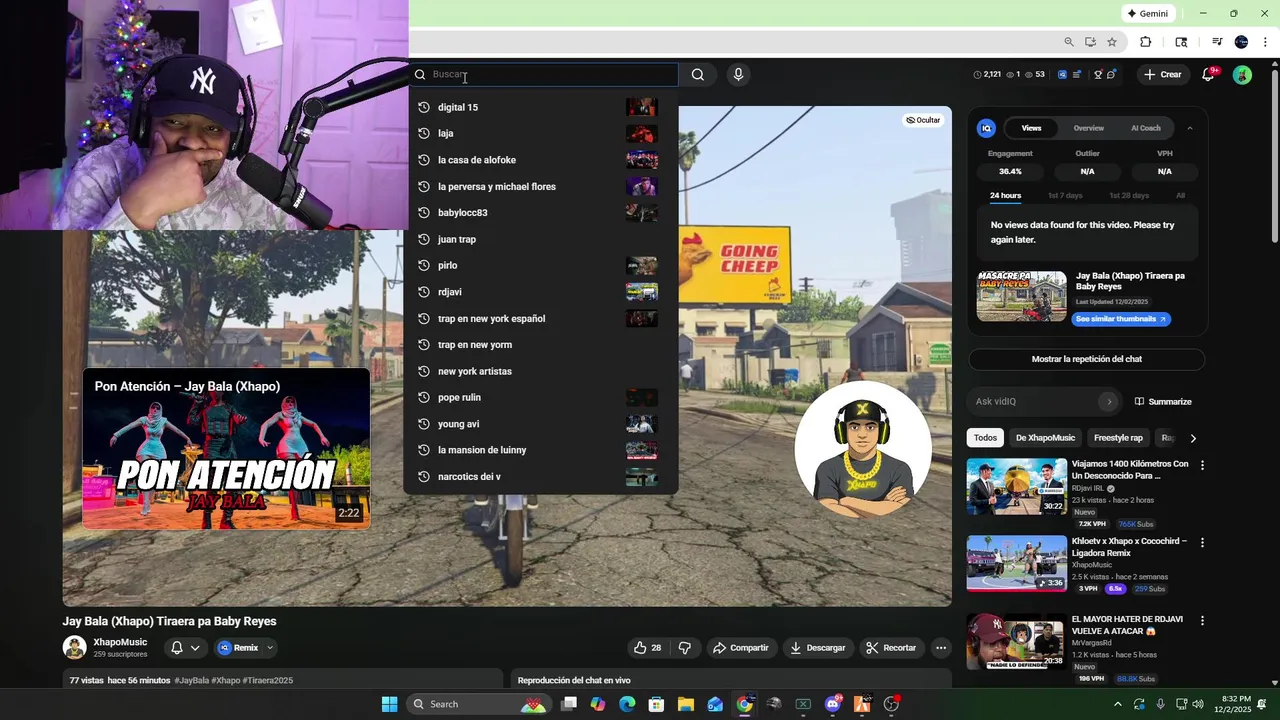This screenshot has width=1280, height=720.
Task: Open options for Viajamos 1400 Kilómetros video
Action: point(1202,465)
